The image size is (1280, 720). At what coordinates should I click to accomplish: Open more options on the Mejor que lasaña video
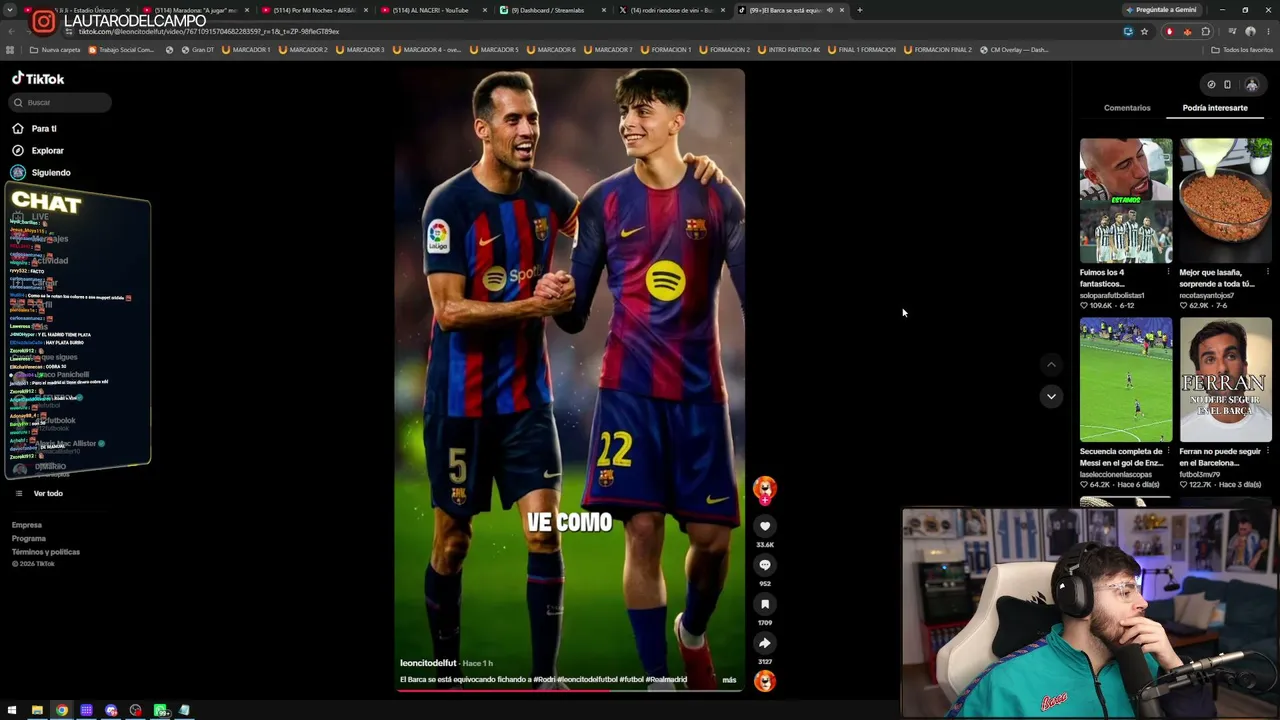(x=1268, y=272)
